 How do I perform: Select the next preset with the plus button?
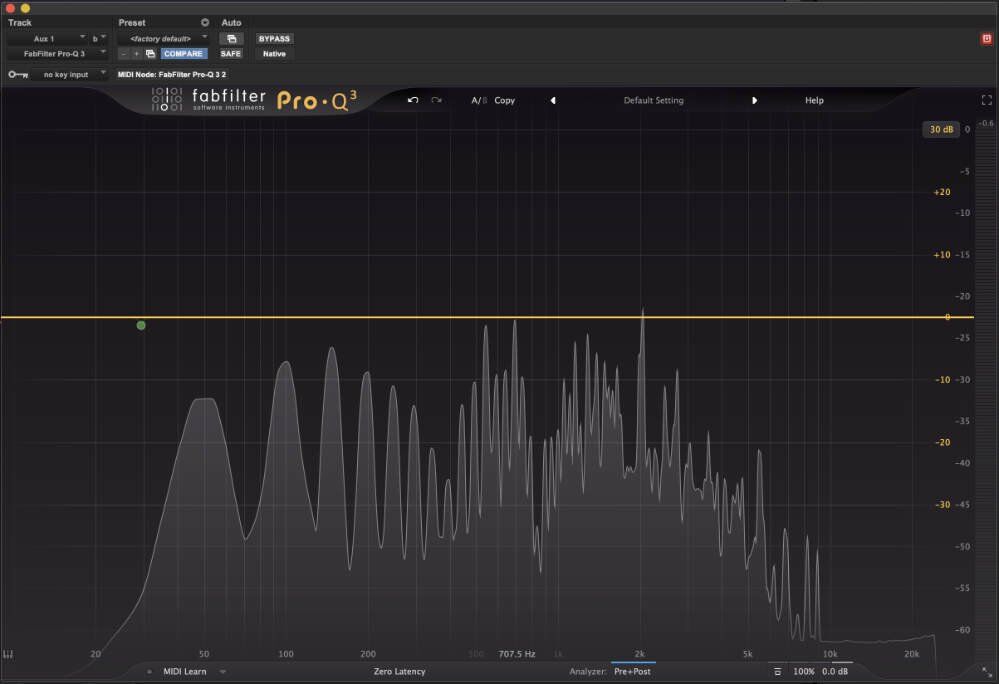pos(136,53)
